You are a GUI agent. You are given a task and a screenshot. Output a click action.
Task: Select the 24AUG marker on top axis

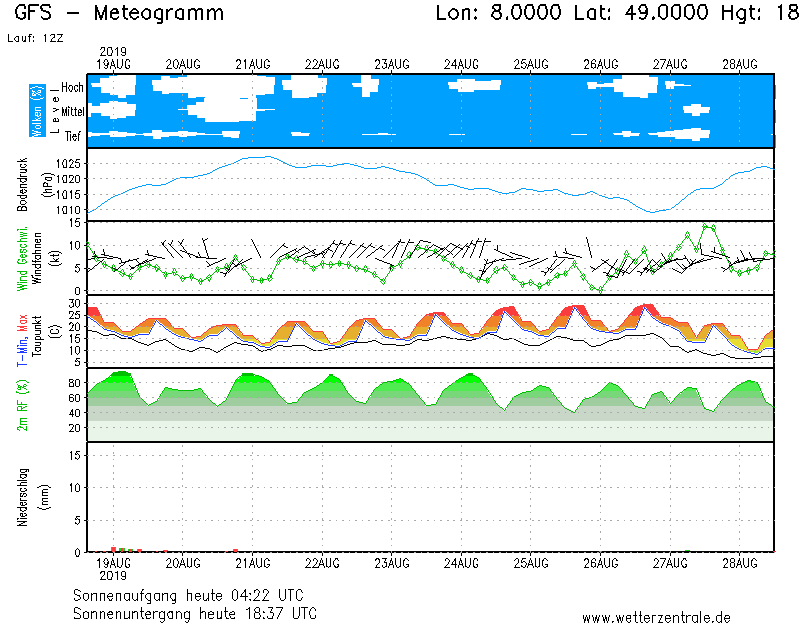tap(461, 64)
